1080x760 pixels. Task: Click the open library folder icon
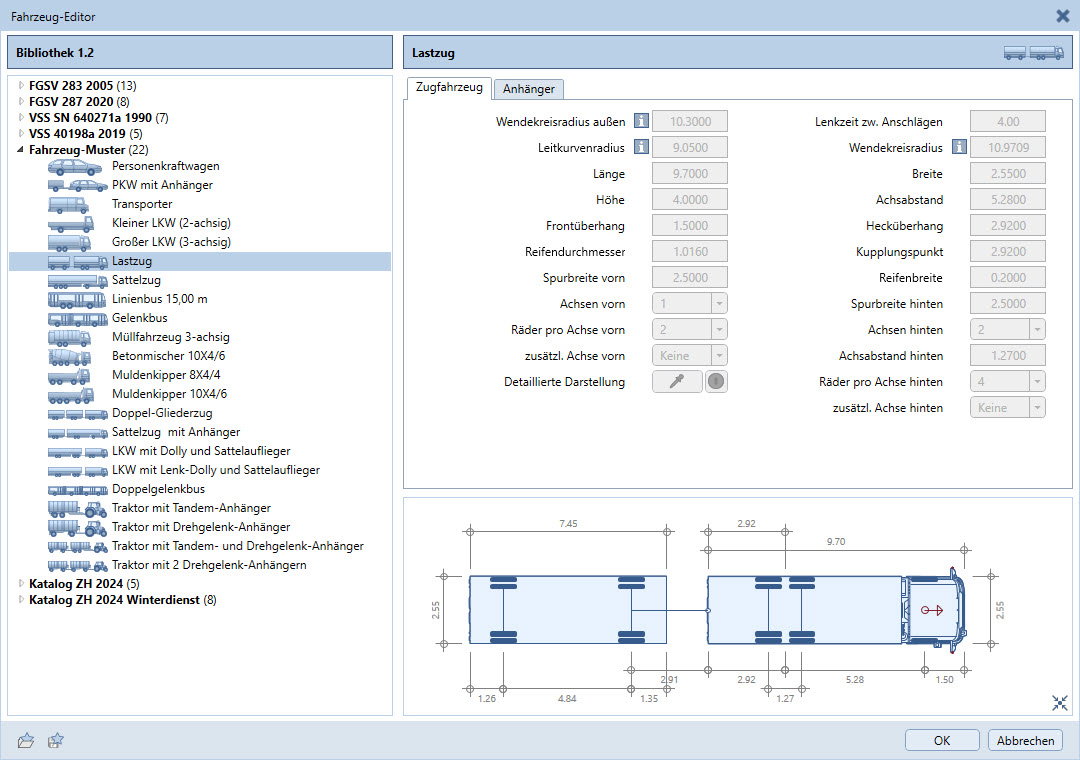coord(26,740)
